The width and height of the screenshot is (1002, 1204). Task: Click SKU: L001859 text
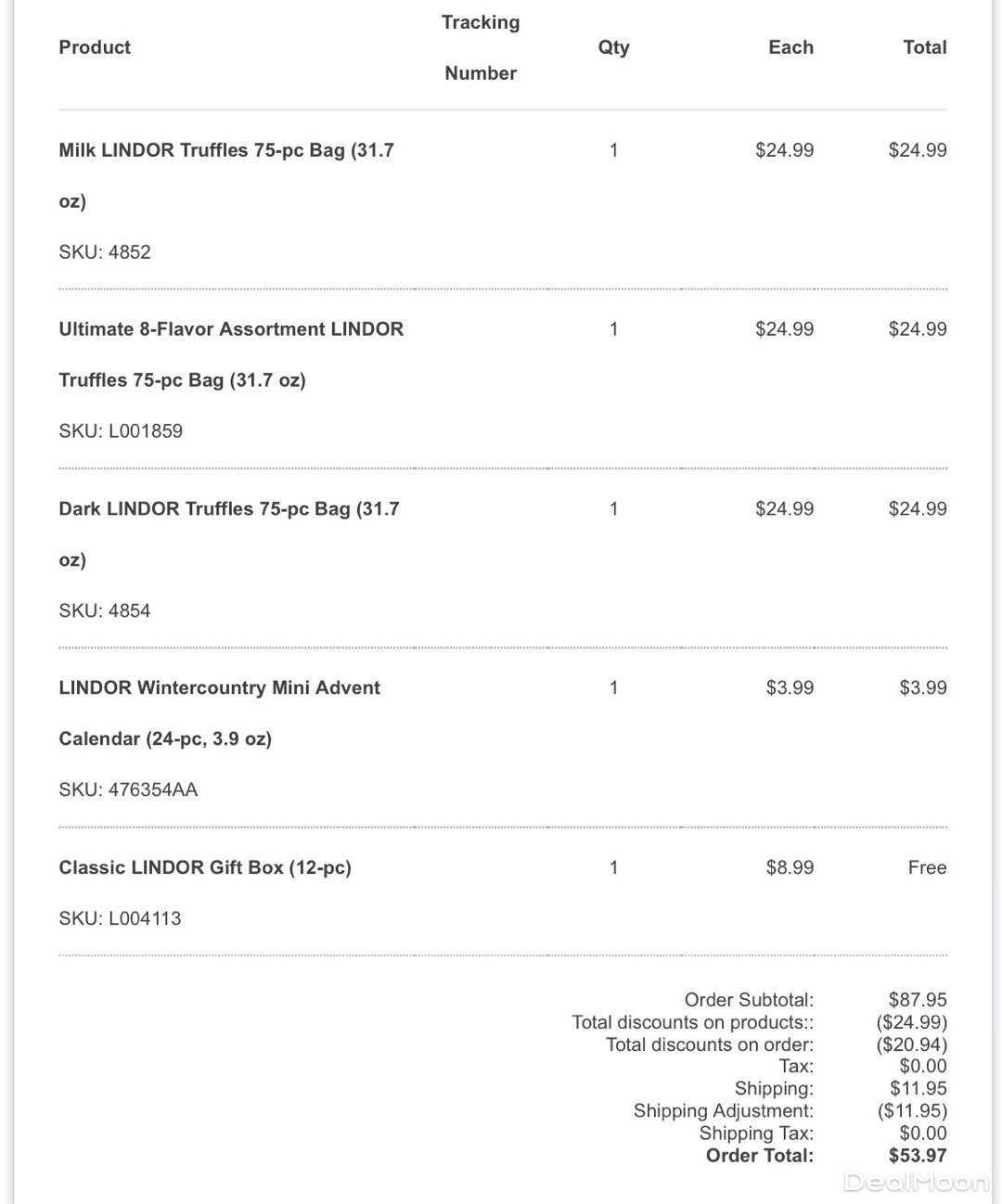[x=121, y=431]
